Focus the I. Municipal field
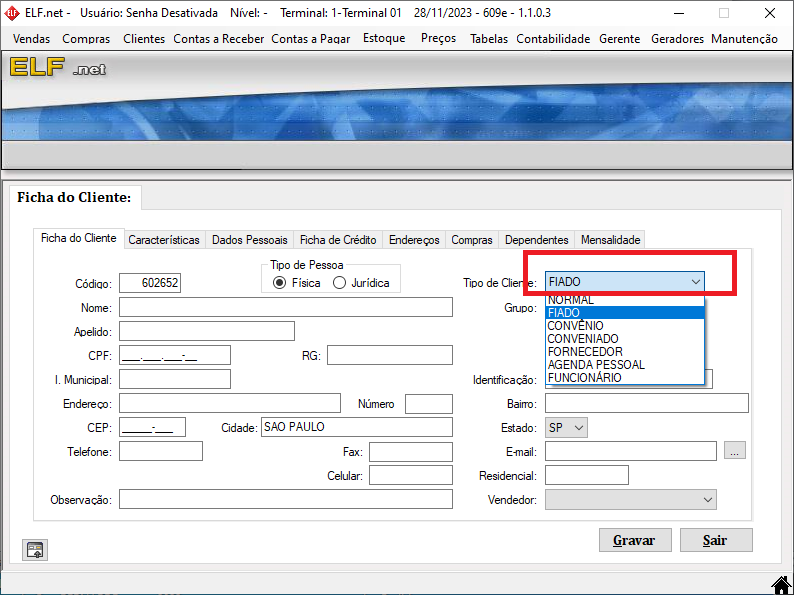 pyautogui.click(x=175, y=379)
